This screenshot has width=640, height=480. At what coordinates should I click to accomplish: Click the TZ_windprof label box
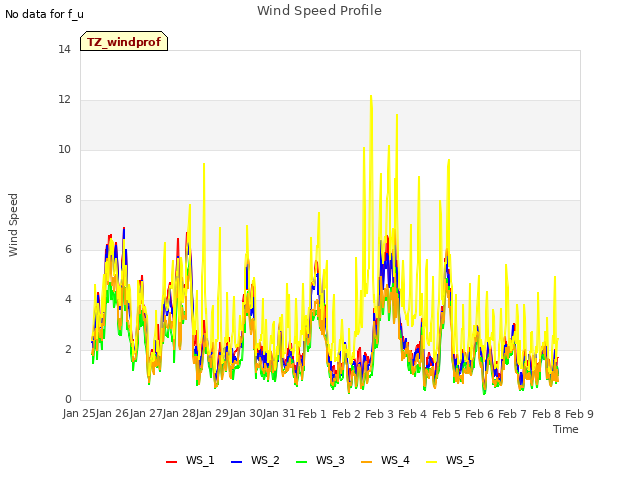tap(124, 41)
